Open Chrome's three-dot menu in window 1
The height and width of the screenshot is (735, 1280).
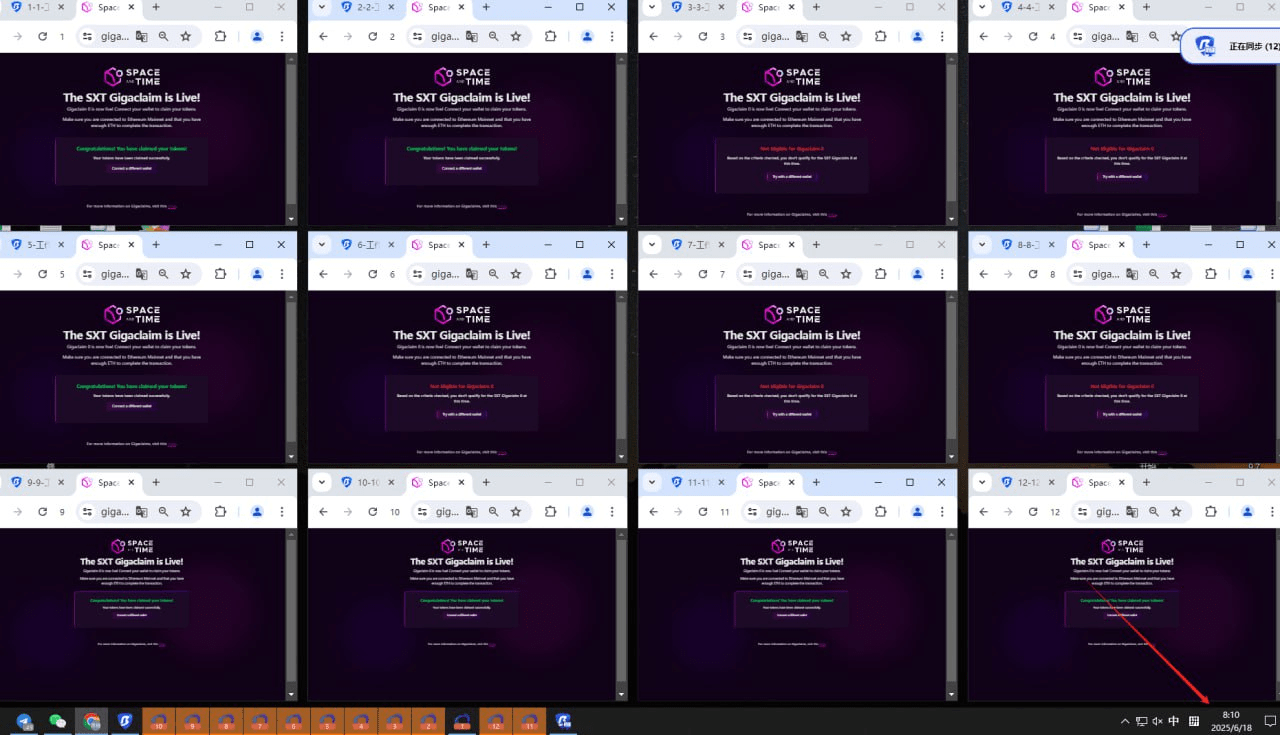point(282,36)
